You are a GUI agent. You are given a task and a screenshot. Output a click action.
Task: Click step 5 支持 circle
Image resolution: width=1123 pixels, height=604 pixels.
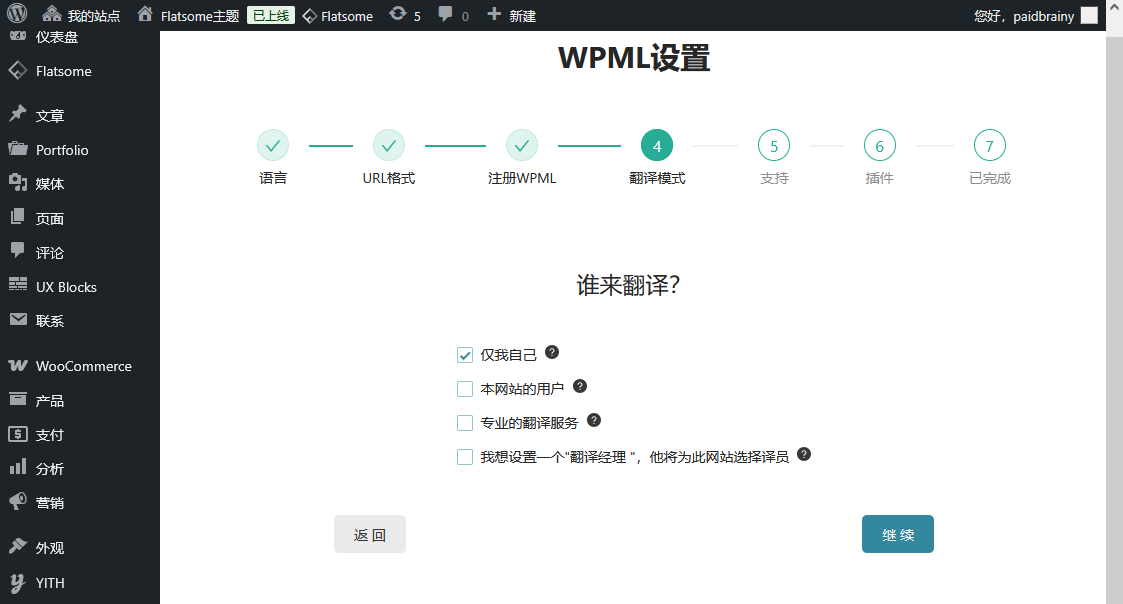pos(773,145)
